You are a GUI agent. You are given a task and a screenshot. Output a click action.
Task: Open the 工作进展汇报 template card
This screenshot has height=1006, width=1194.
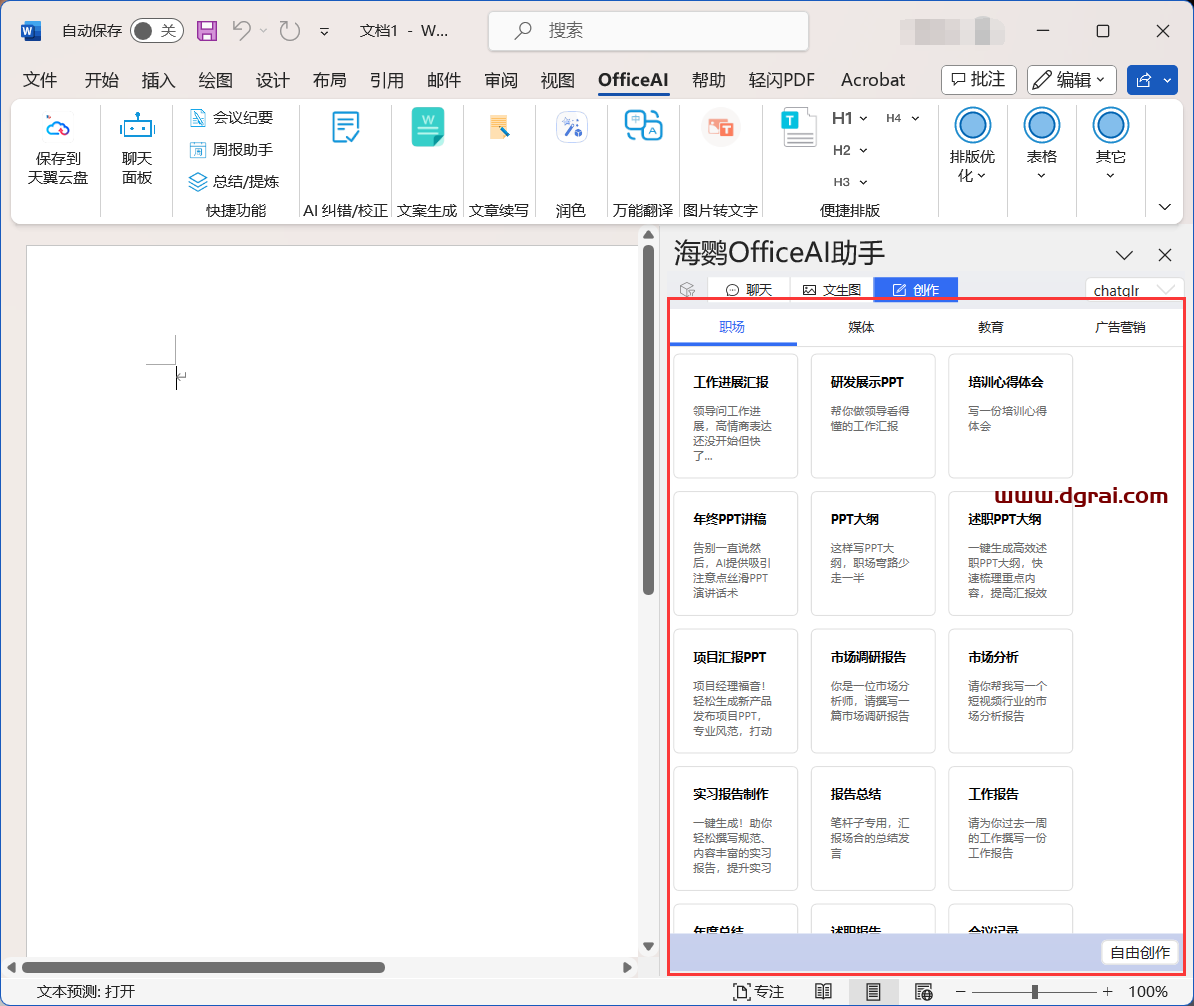736,416
